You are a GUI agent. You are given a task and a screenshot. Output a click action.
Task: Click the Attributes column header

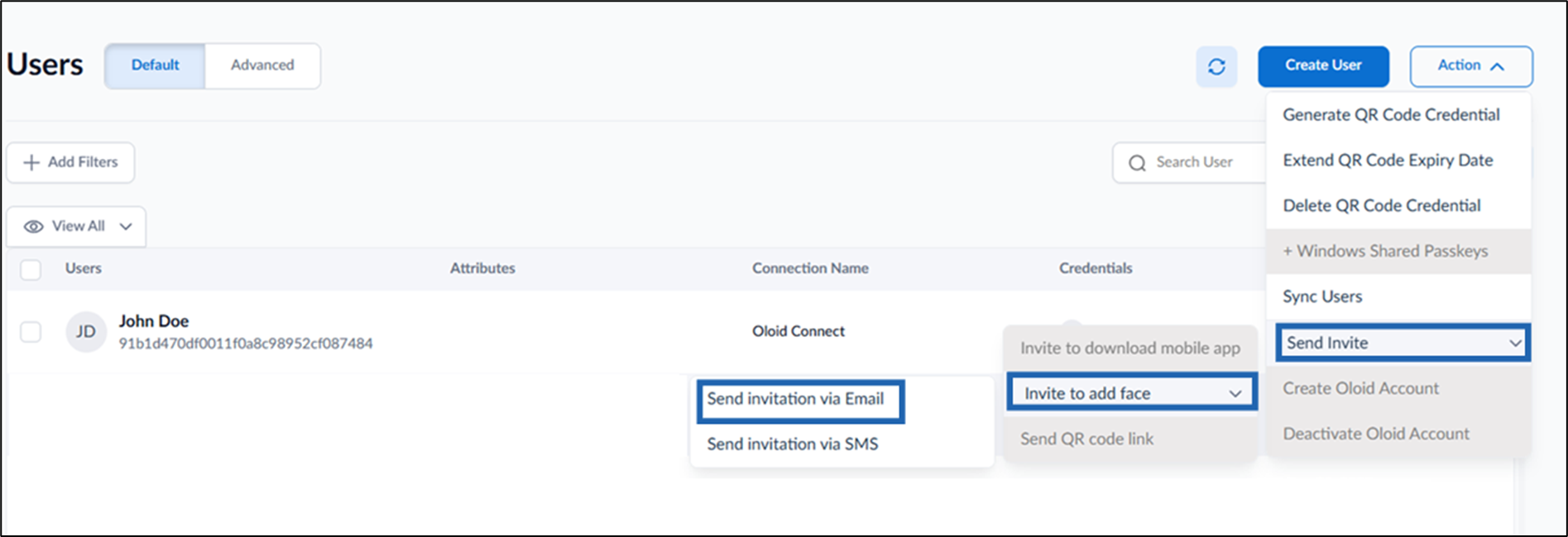482,269
